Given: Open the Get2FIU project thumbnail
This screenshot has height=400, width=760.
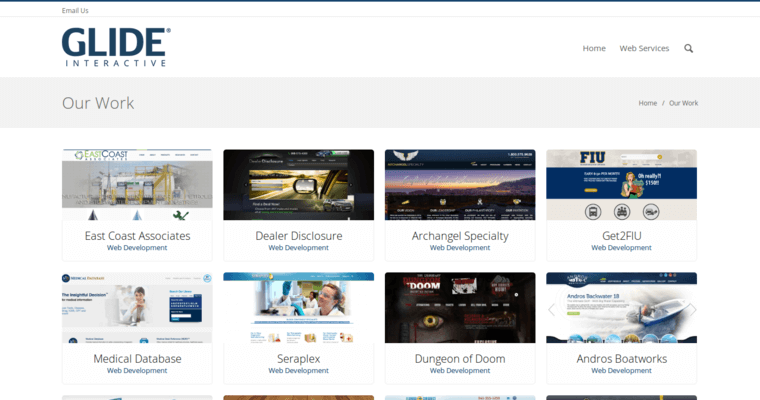Looking at the screenshot, I should point(621,185).
